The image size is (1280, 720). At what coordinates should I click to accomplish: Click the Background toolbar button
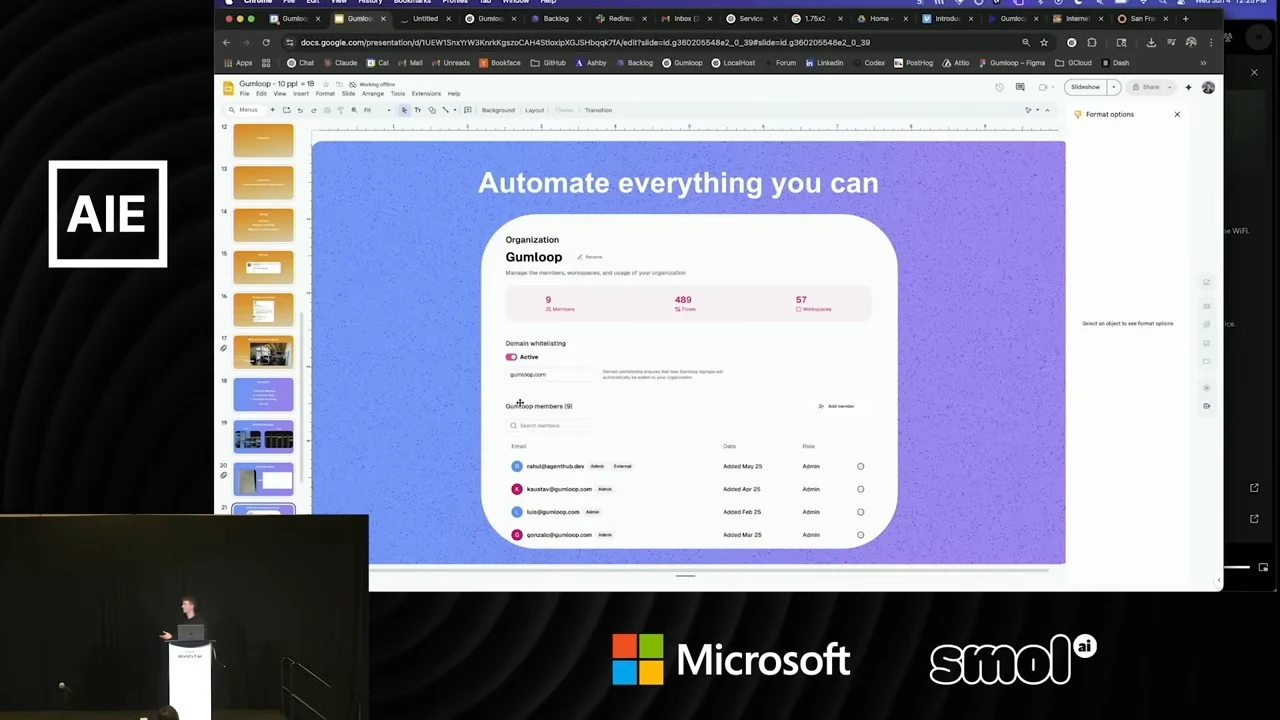(x=498, y=110)
